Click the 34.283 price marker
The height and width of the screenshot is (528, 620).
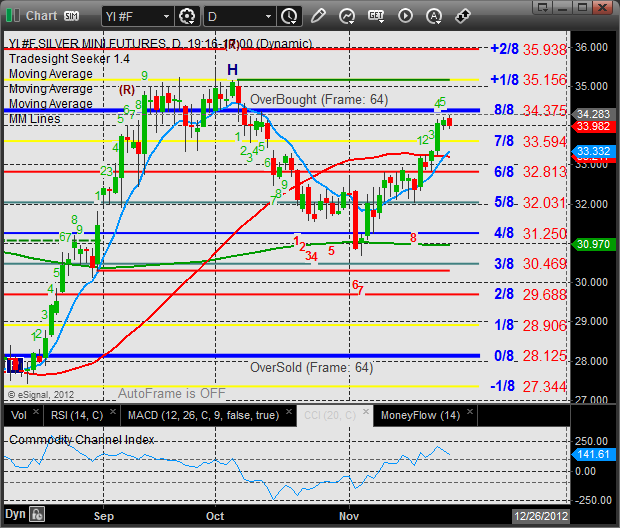(594, 114)
